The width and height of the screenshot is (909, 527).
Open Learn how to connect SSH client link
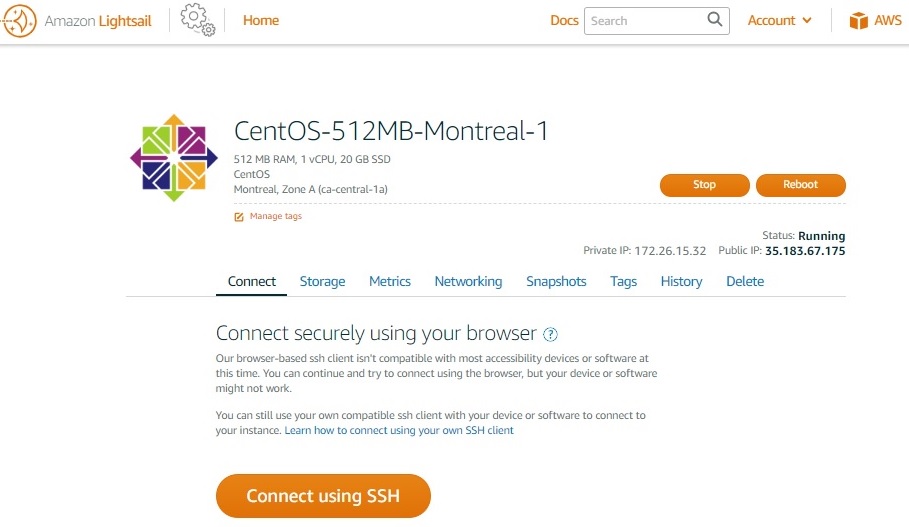[x=399, y=431]
